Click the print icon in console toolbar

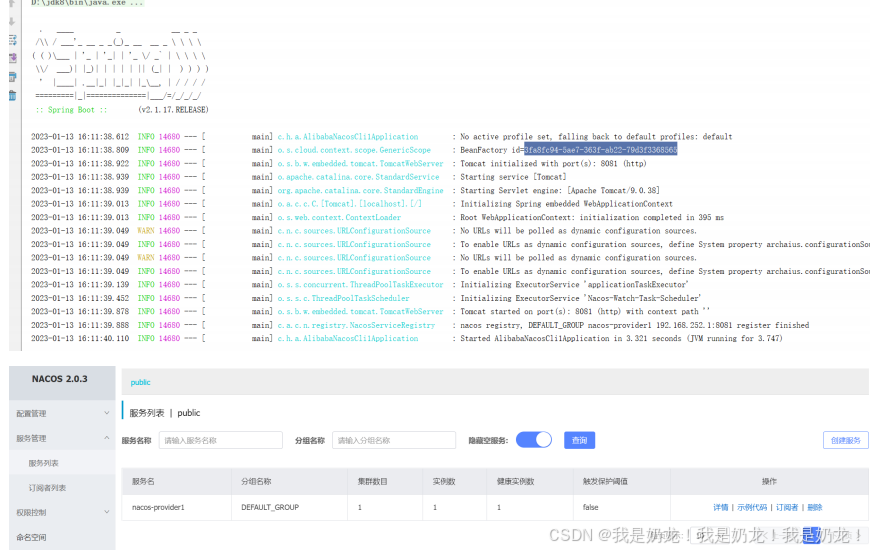point(13,77)
